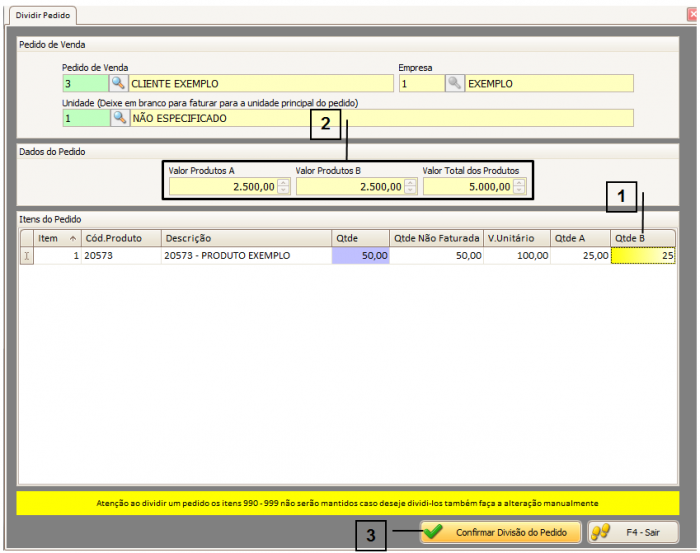Click the row indicator of item 1
The image size is (700, 553).
click(27, 256)
